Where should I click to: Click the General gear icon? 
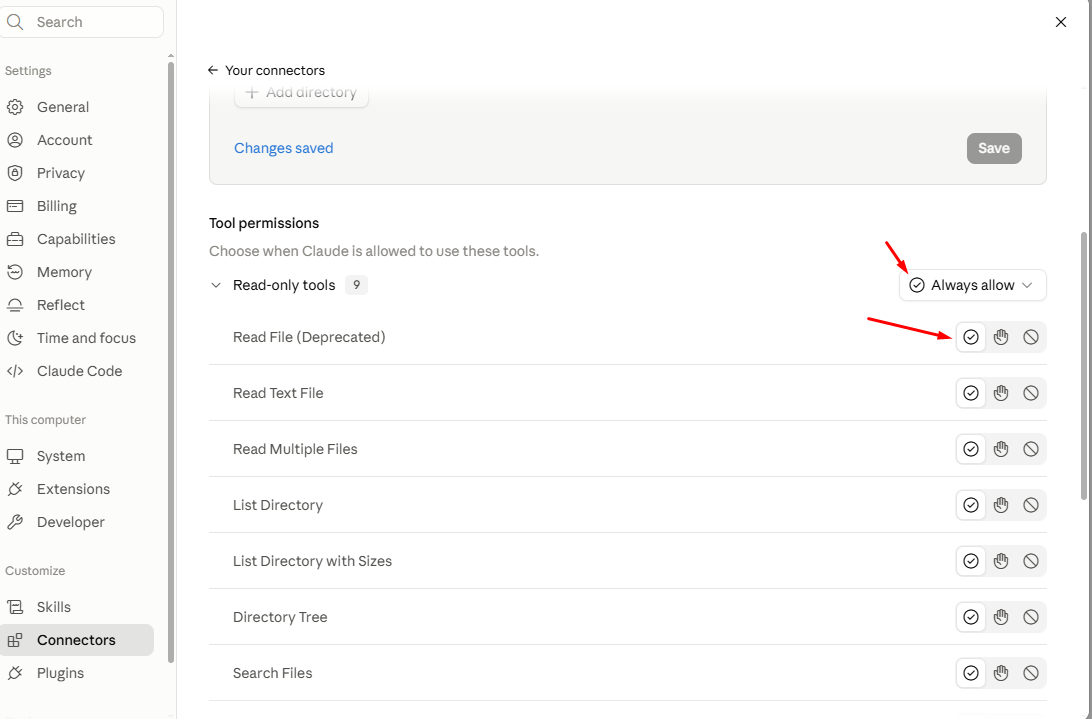coord(15,107)
